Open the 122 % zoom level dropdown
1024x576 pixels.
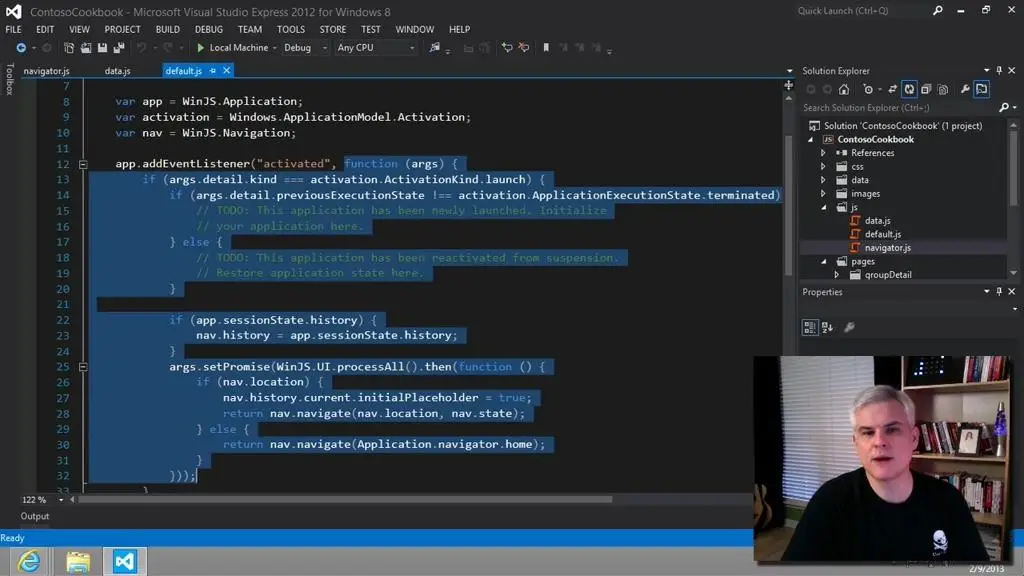coord(61,500)
